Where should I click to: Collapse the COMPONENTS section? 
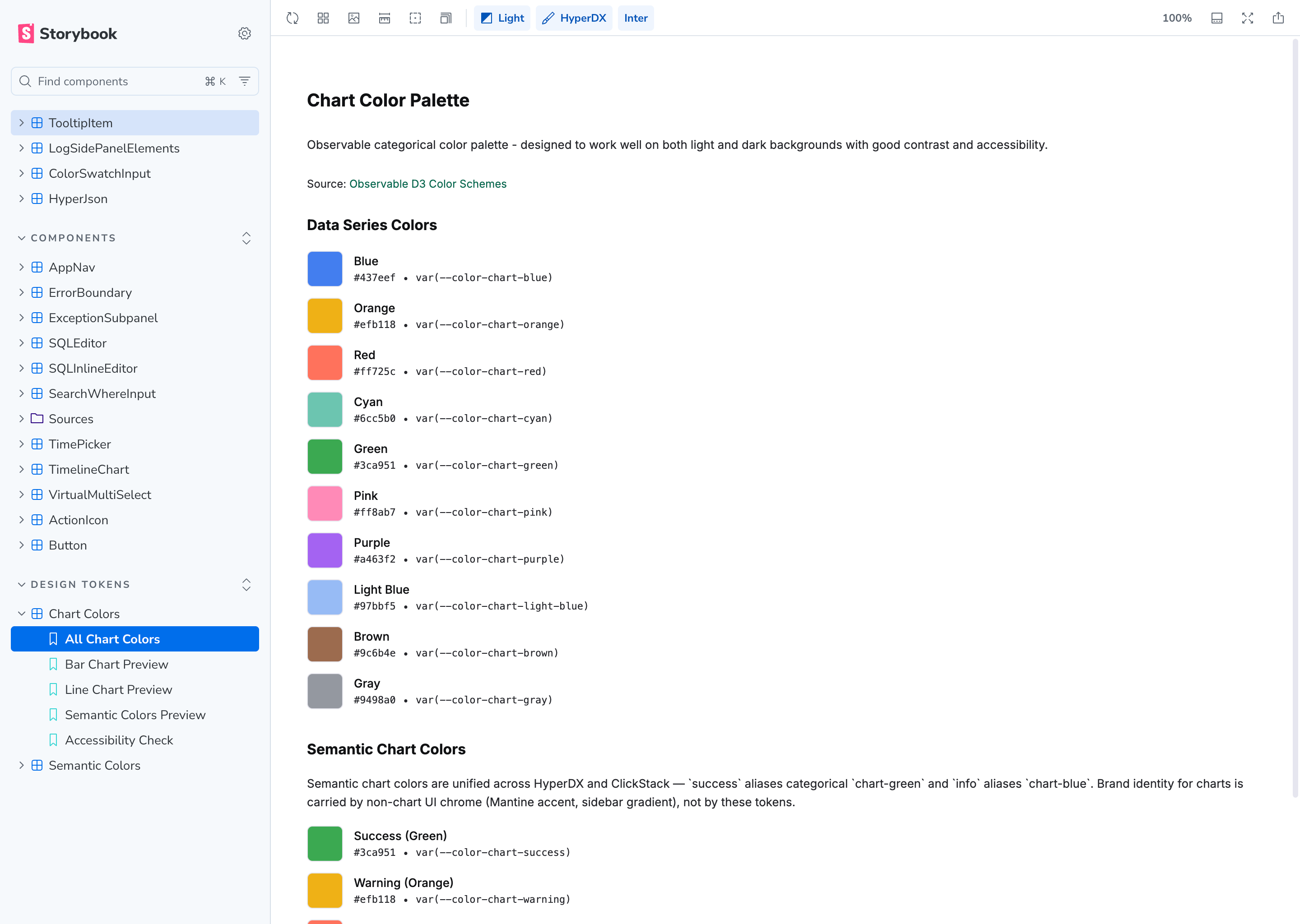[x=67, y=238]
